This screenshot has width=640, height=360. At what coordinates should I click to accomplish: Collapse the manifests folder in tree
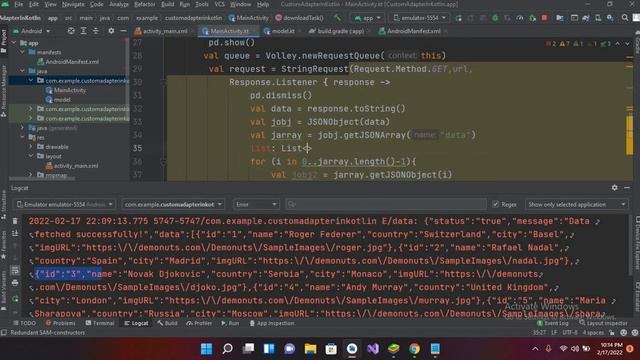pyautogui.click(x=22, y=52)
